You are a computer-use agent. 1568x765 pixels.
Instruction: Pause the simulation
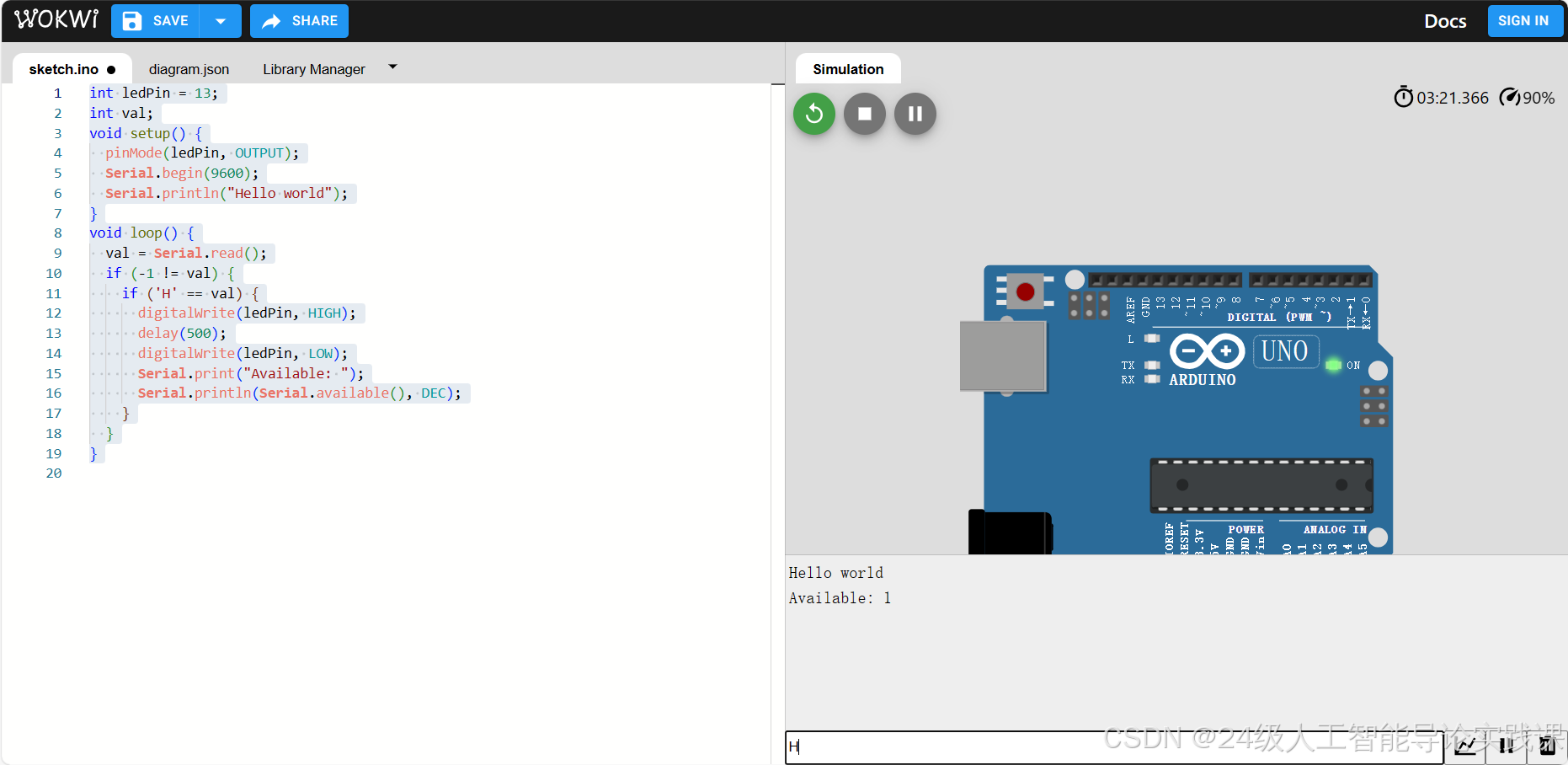point(915,114)
